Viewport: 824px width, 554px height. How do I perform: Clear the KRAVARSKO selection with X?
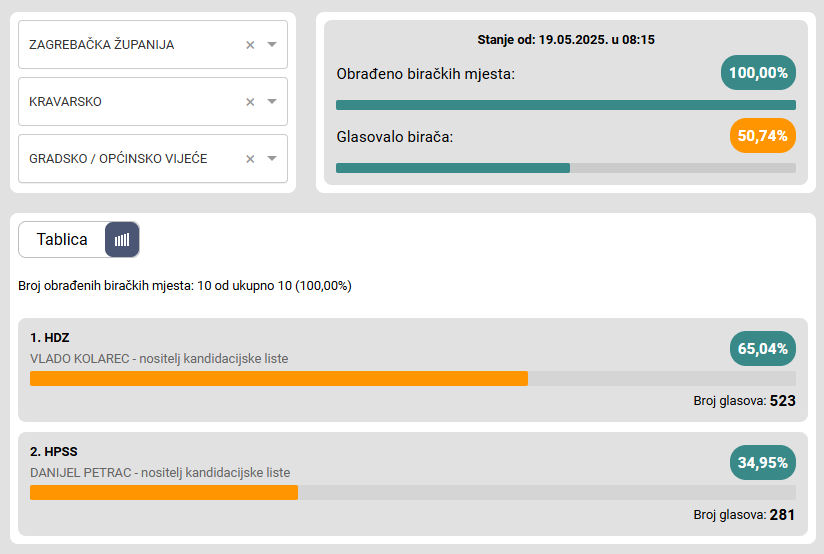click(250, 102)
